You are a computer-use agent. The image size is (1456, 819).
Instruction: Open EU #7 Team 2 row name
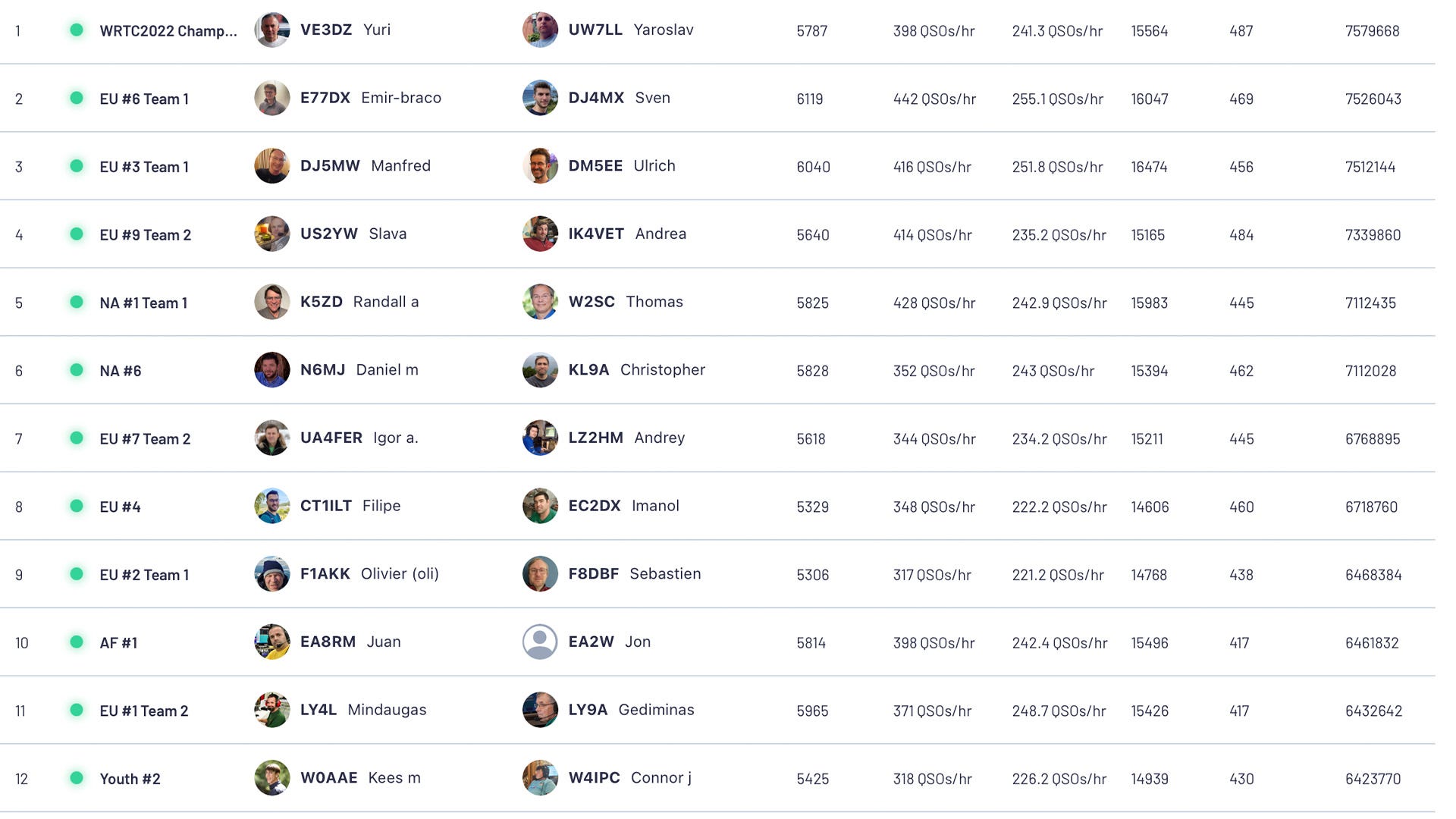(x=145, y=439)
